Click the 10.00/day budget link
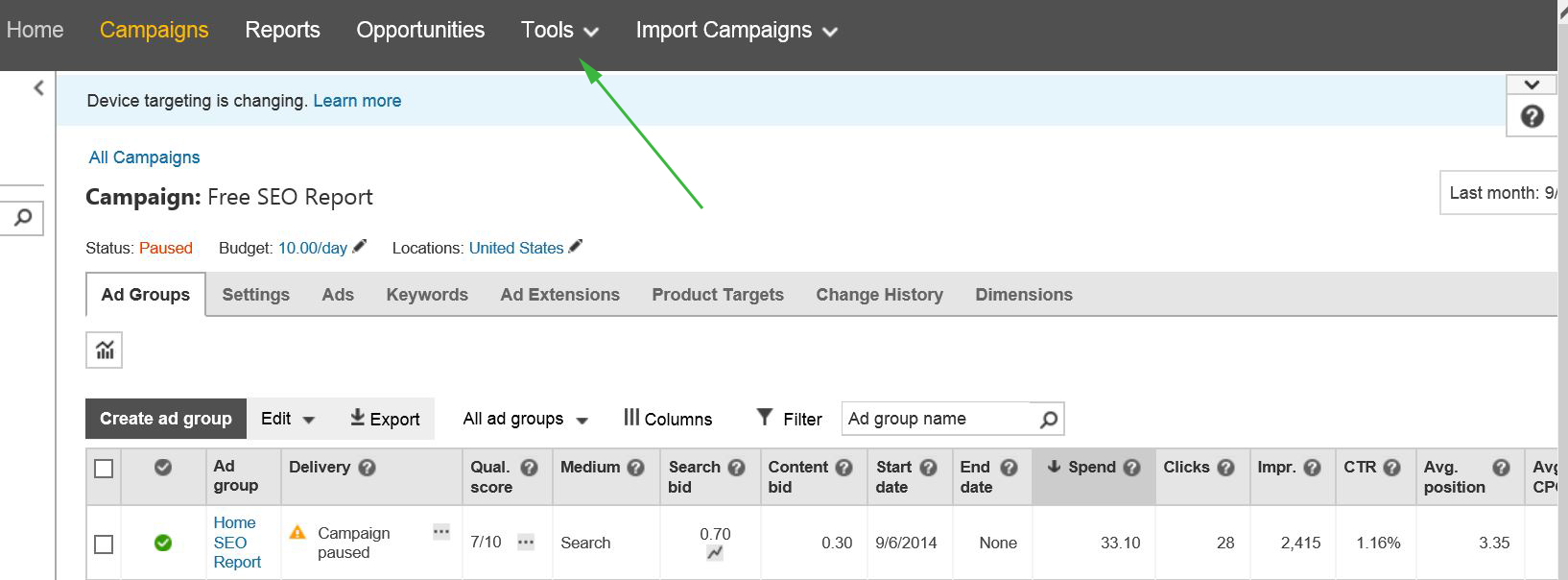This screenshot has height=580, width=1568. [x=313, y=248]
